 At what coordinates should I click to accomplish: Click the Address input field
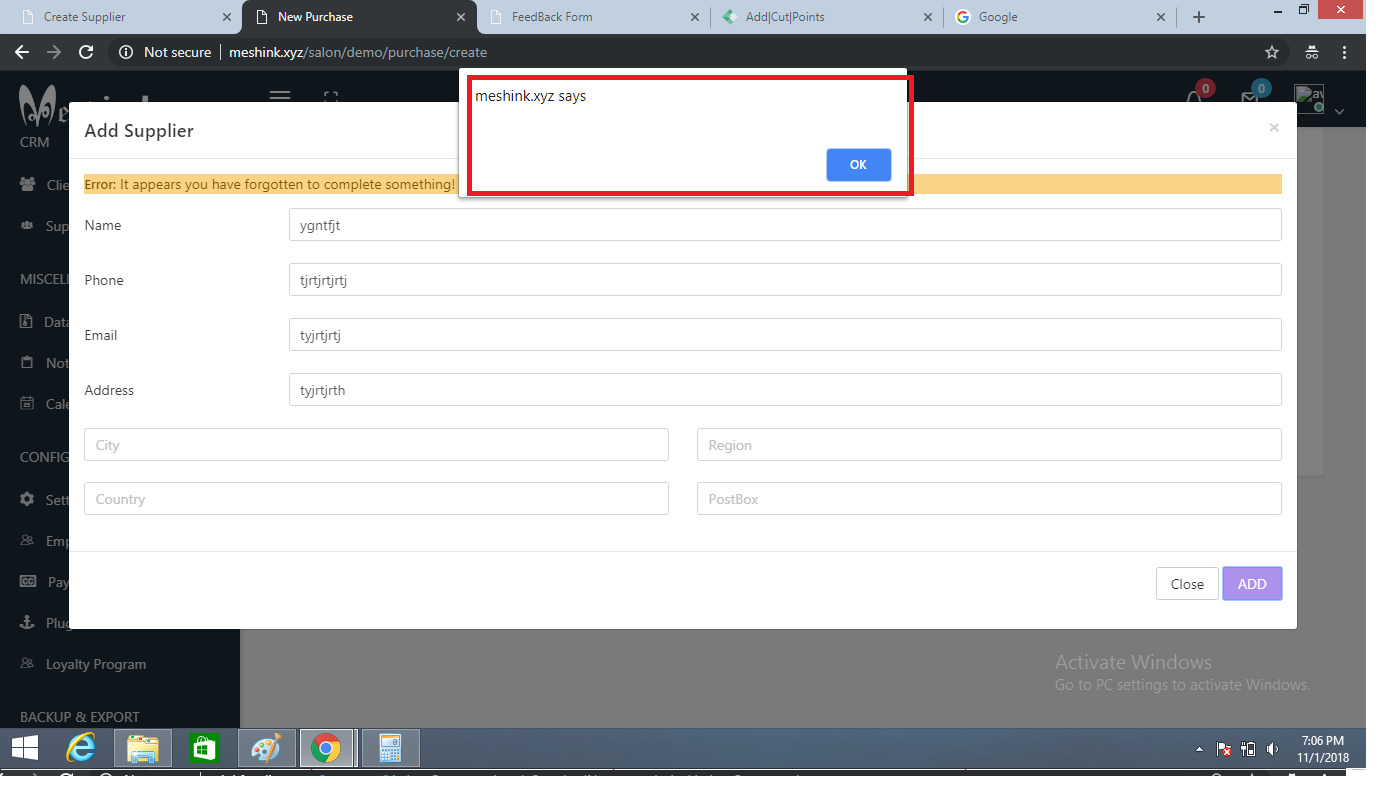[x=785, y=390]
